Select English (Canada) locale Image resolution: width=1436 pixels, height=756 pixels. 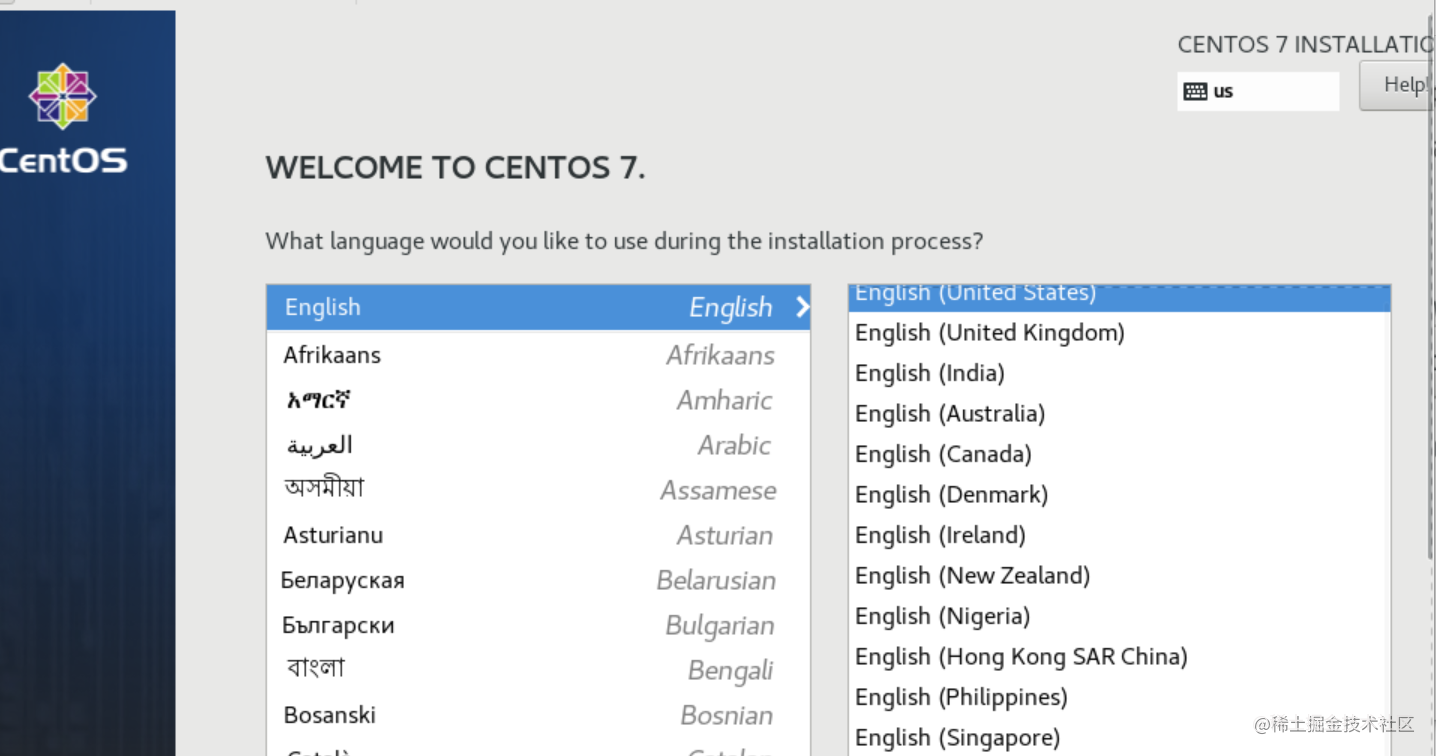(x=1120, y=454)
